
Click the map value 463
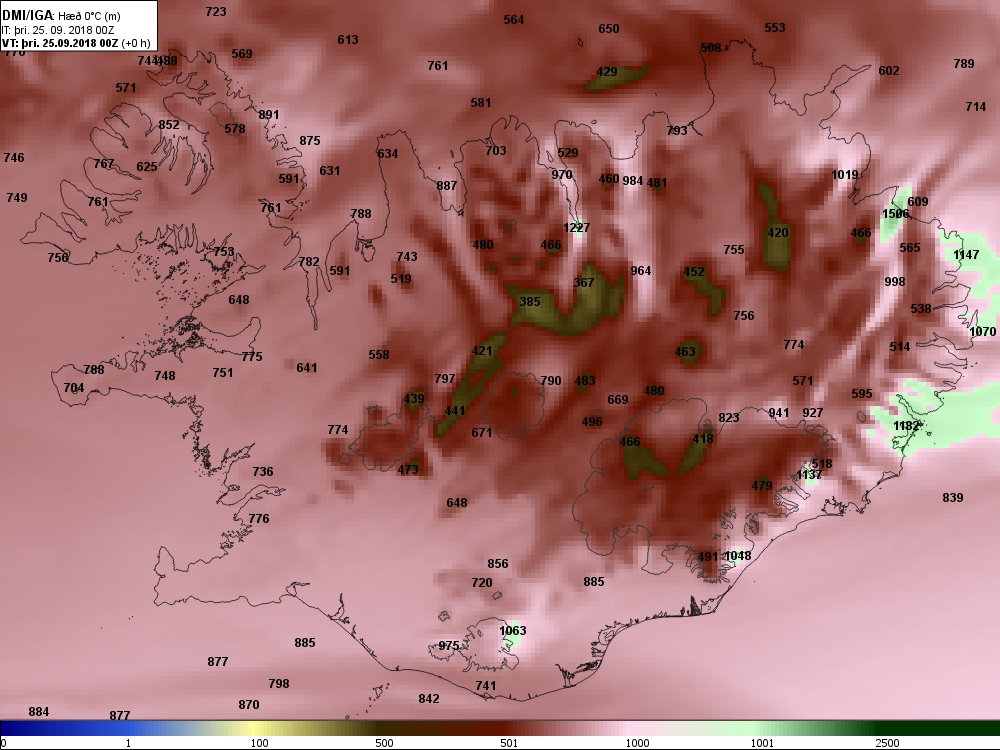coord(685,351)
